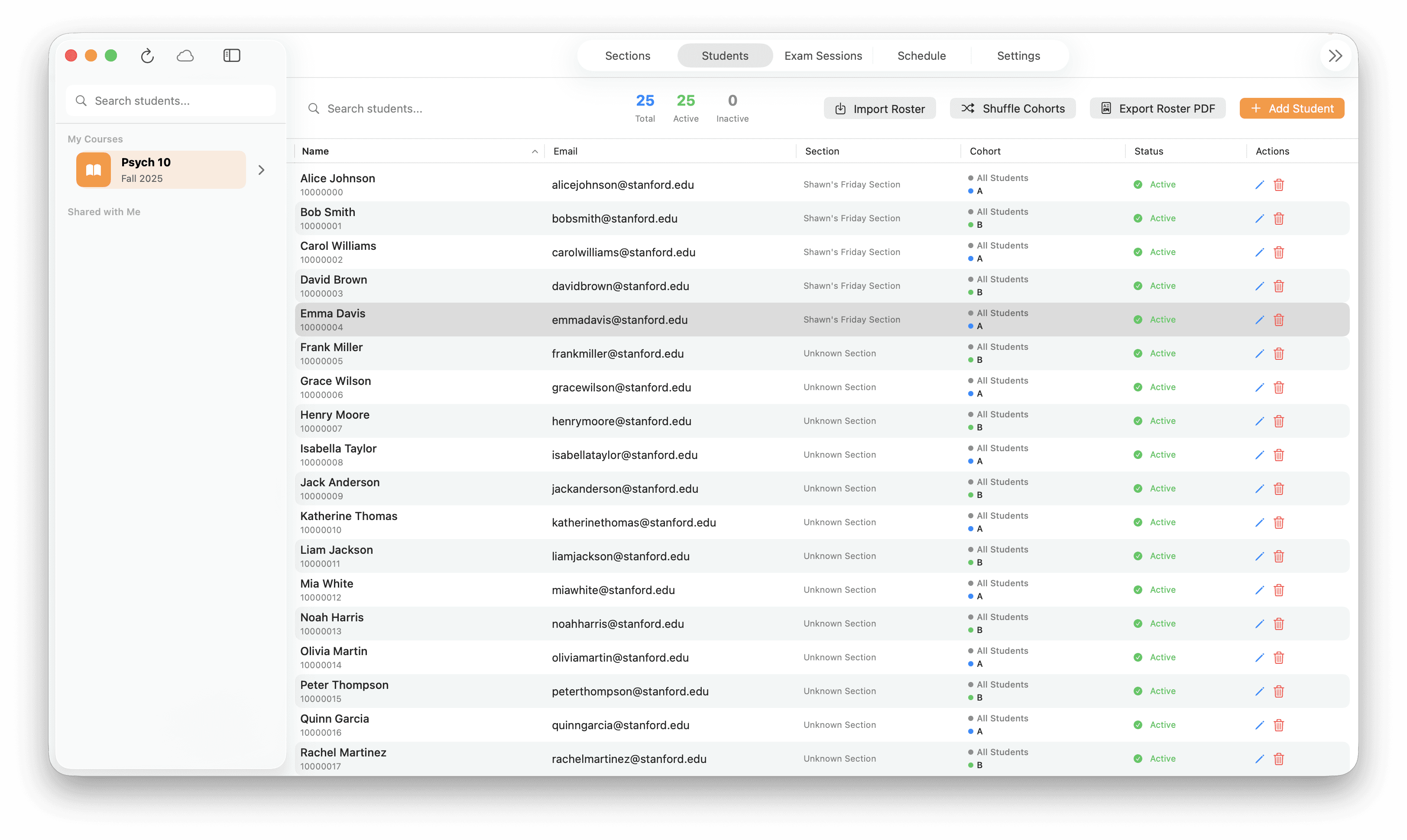Delete Mia White using the trash icon
The height and width of the screenshot is (840, 1407).
tap(1278, 590)
